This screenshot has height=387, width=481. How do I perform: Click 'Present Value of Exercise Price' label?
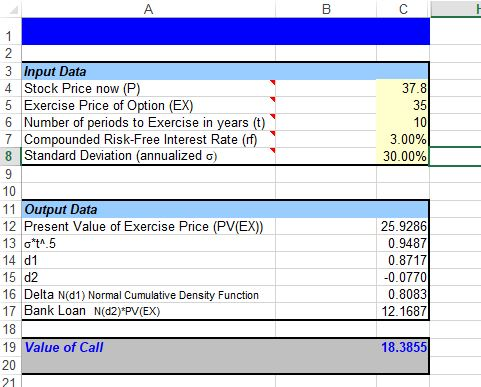tap(144, 227)
